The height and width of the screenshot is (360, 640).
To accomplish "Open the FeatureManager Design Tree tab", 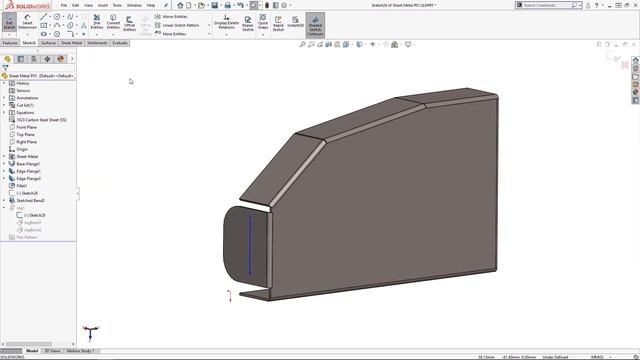I will [7, 59].
